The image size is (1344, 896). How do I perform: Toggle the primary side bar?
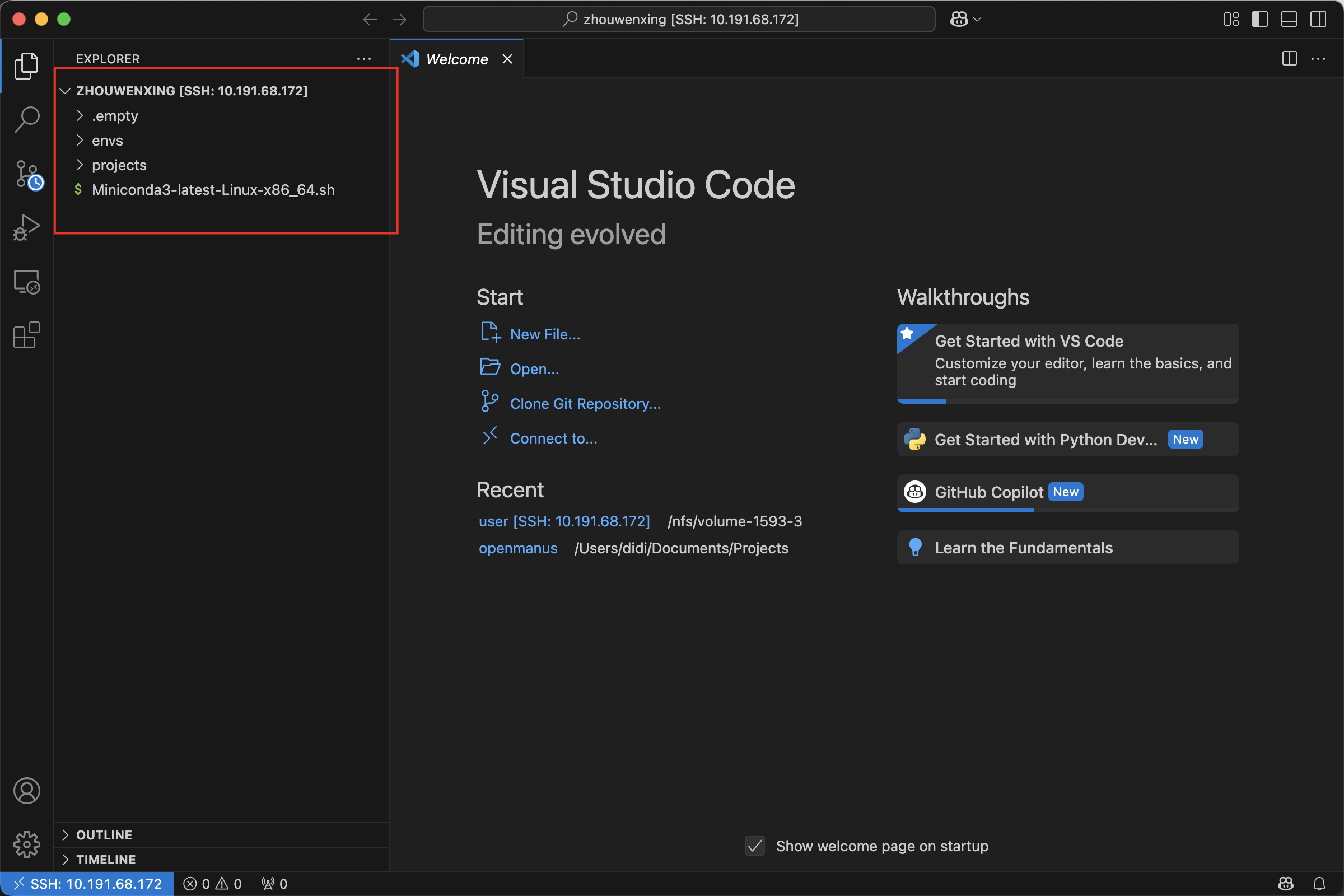[1260, 20]
